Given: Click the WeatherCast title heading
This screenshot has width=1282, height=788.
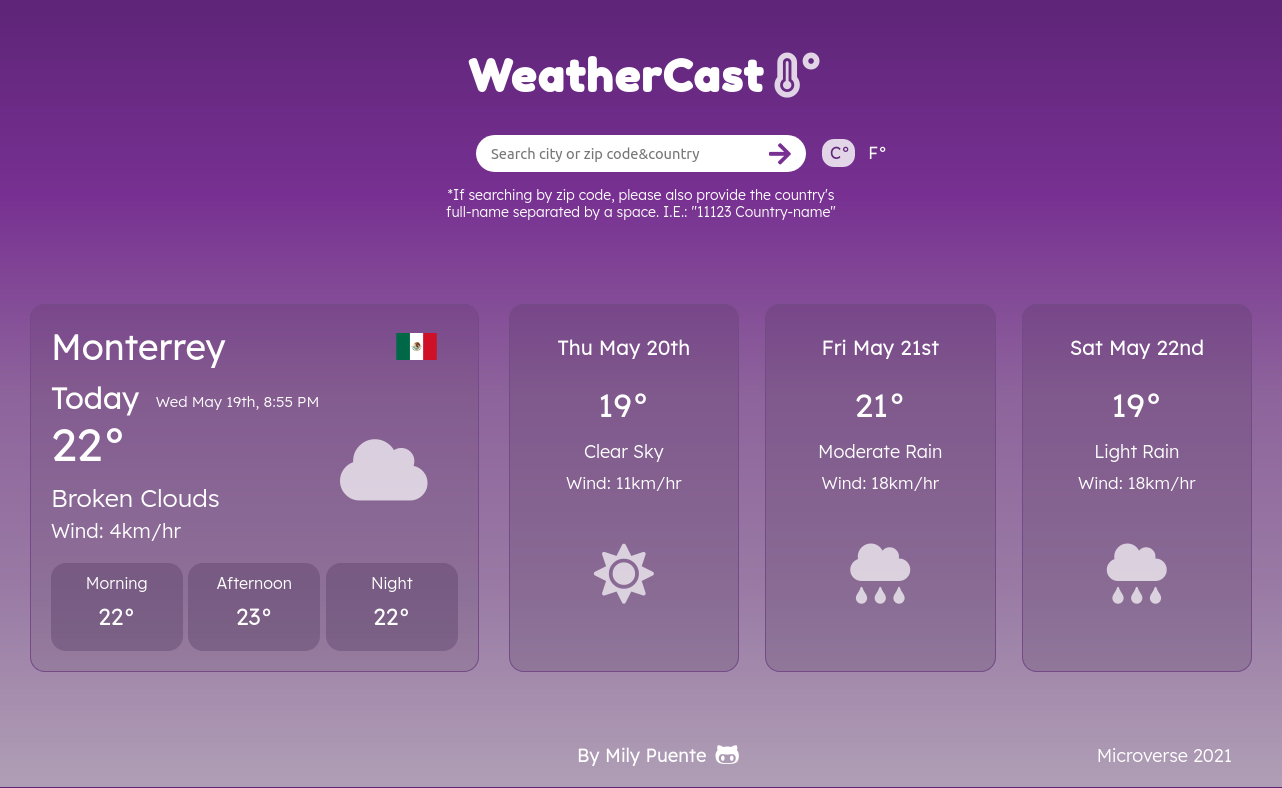Looking at the screenshot, I should (616, 74).
